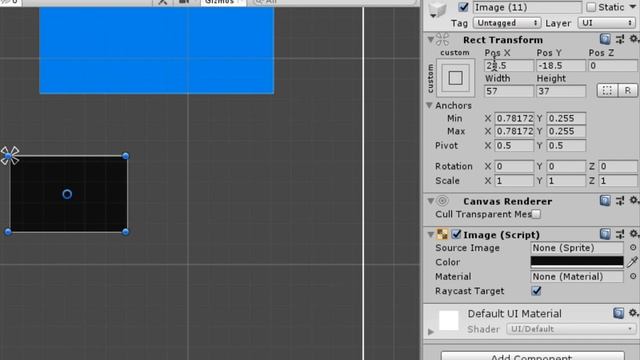Open Source Image object picker circle
Image resolution: width=640 pixels, height=360 pixels.
point(633,247)
